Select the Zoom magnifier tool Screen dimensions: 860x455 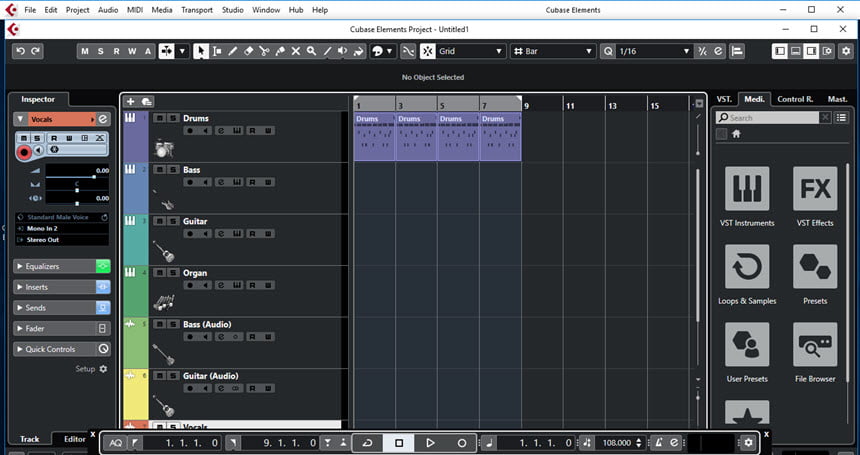[x=312, y=51]
